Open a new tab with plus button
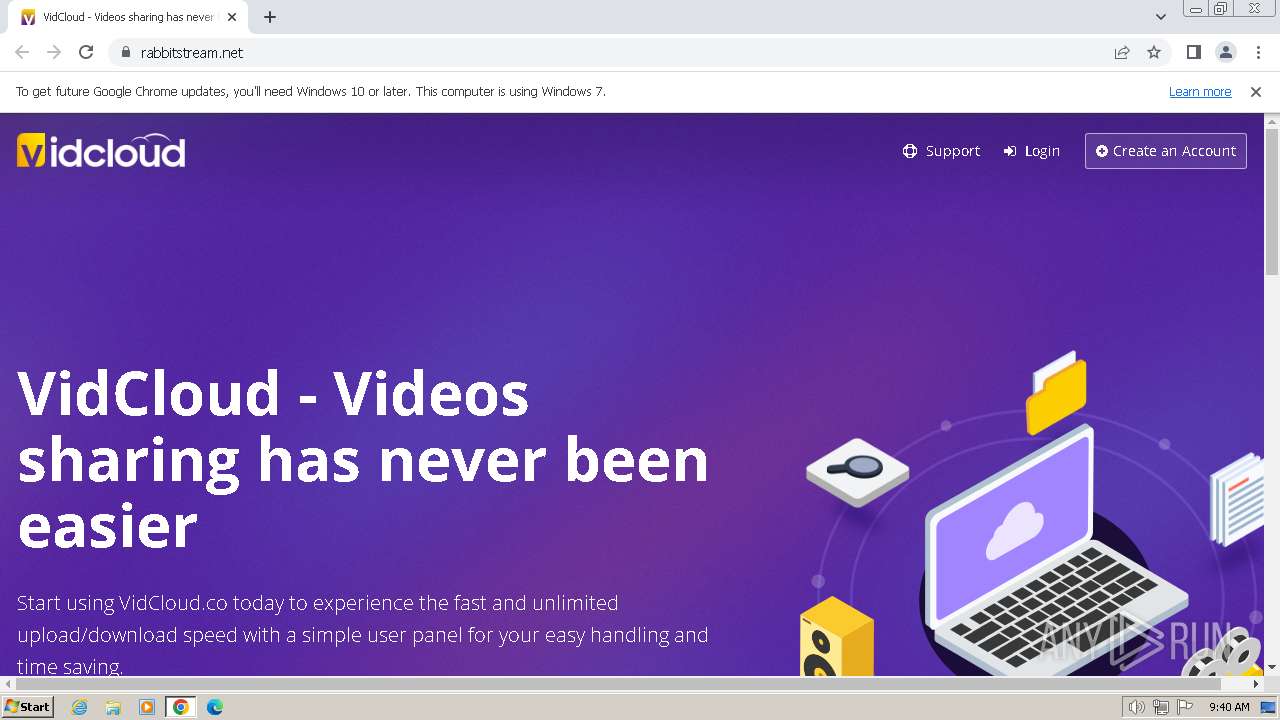The image size is (1280, 720). tap(270, 17)
